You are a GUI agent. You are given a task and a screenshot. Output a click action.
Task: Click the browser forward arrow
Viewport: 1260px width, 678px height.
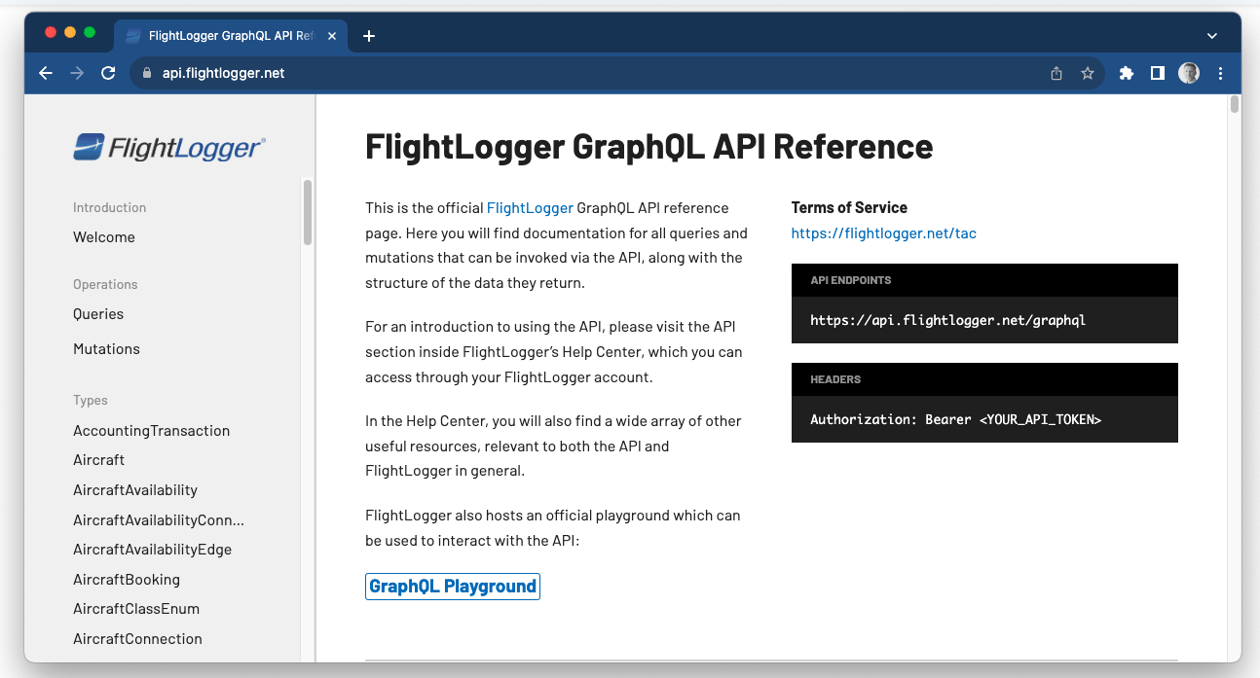point(77,73)
